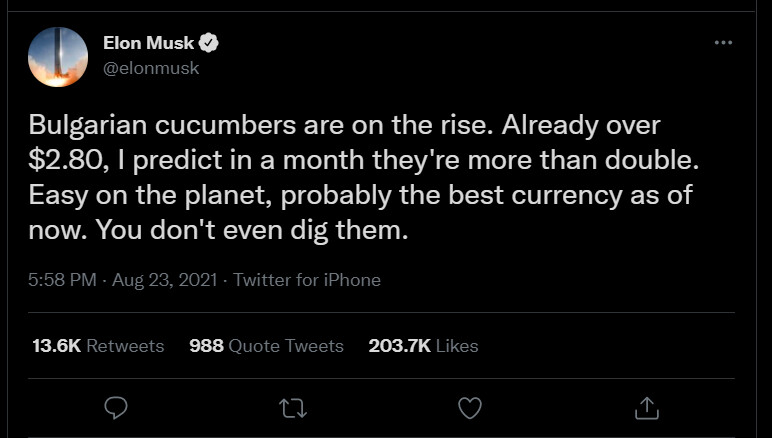View the 13.6K Retweets list
The width and height of the screenshot is (772, 438).
pyautogui.click(x=98, y=346)
